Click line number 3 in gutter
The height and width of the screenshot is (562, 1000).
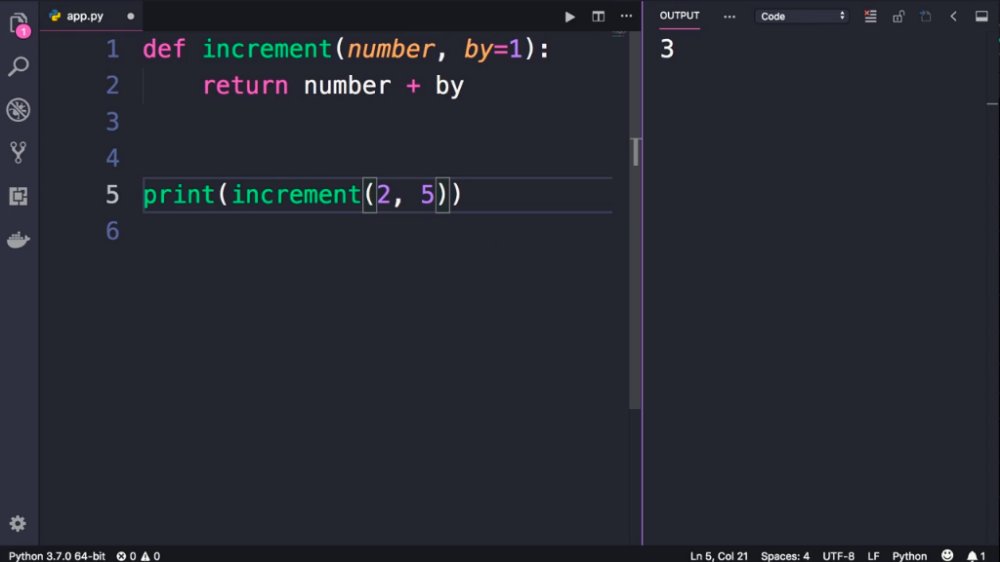coord(112,122)
